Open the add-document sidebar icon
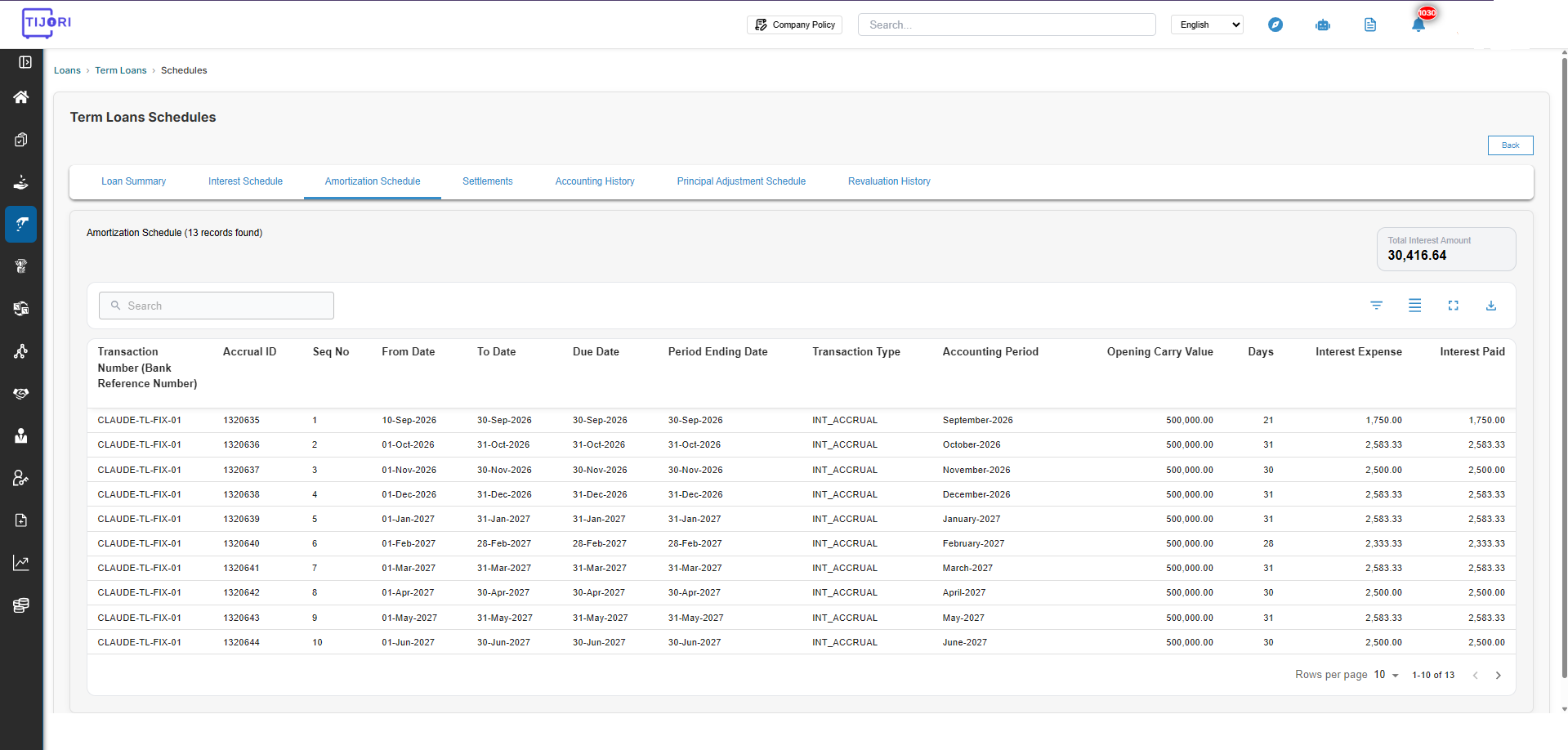The image size is (1568, 750). (x=21, y=520)
